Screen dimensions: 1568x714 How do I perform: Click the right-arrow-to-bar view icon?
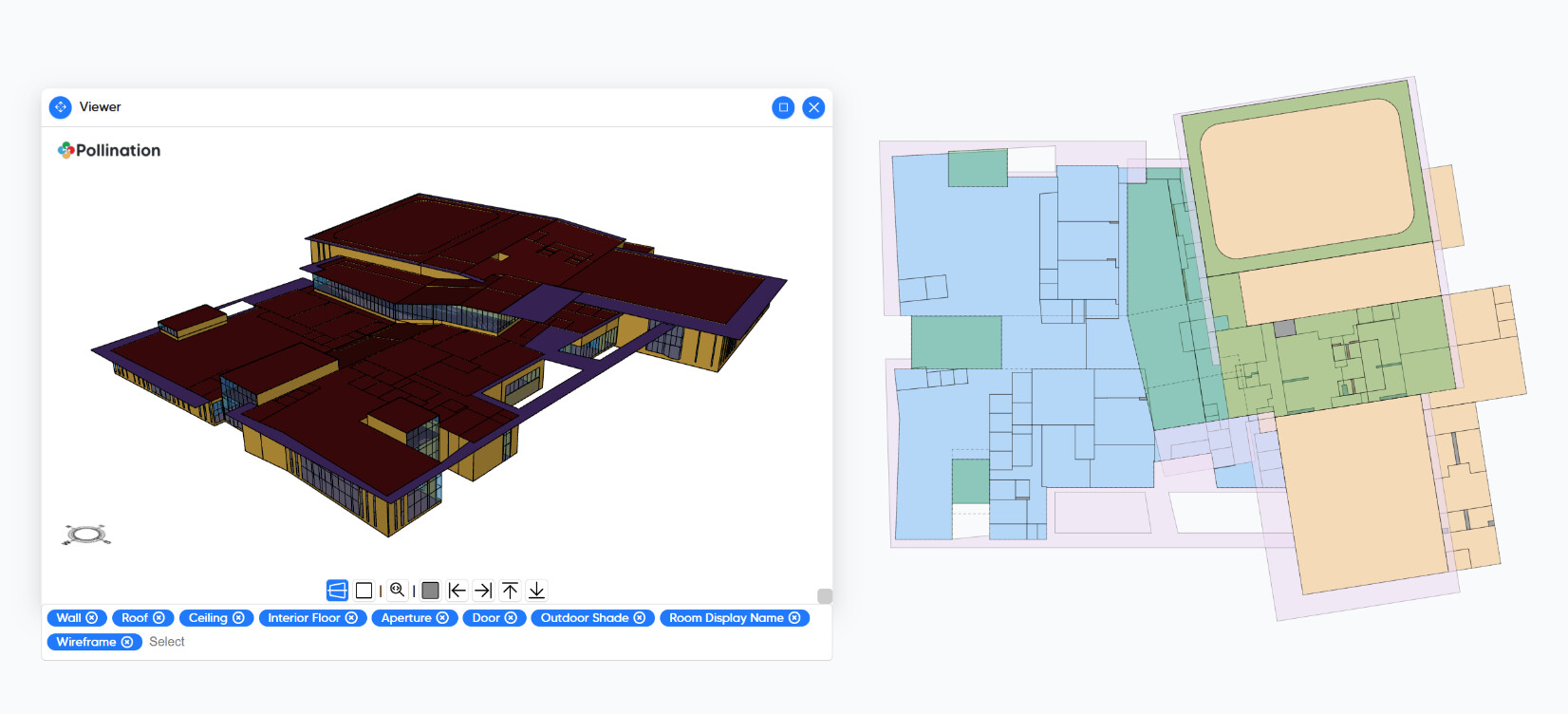click(483, 591)
